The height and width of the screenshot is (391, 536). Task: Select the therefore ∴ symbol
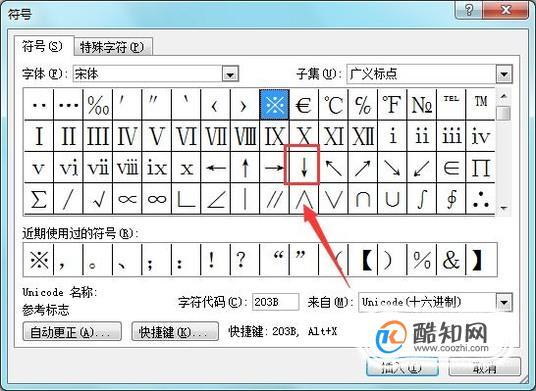click(x=480, y=199)
